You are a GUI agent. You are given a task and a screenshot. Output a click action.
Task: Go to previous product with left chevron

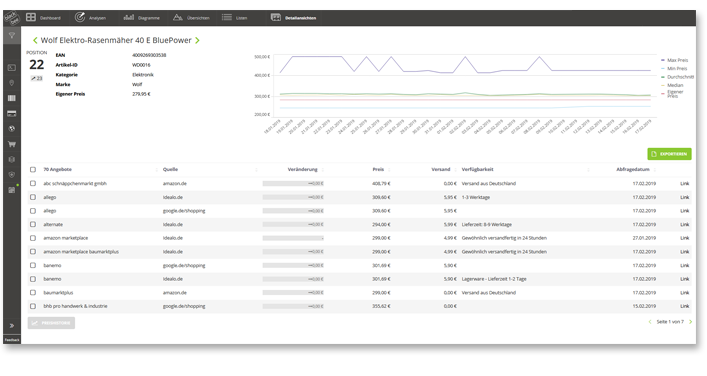[35, 40]
